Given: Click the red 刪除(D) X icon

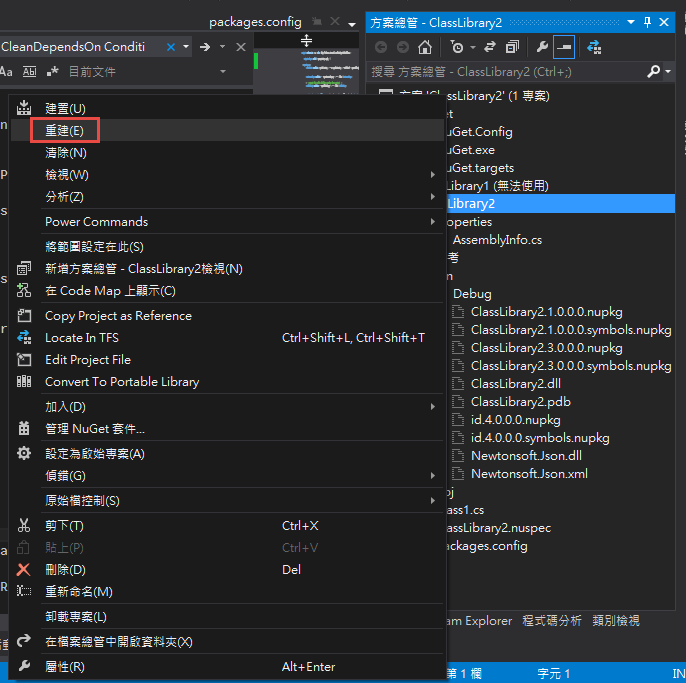Looking at the screenshot, I should point(24,570).
